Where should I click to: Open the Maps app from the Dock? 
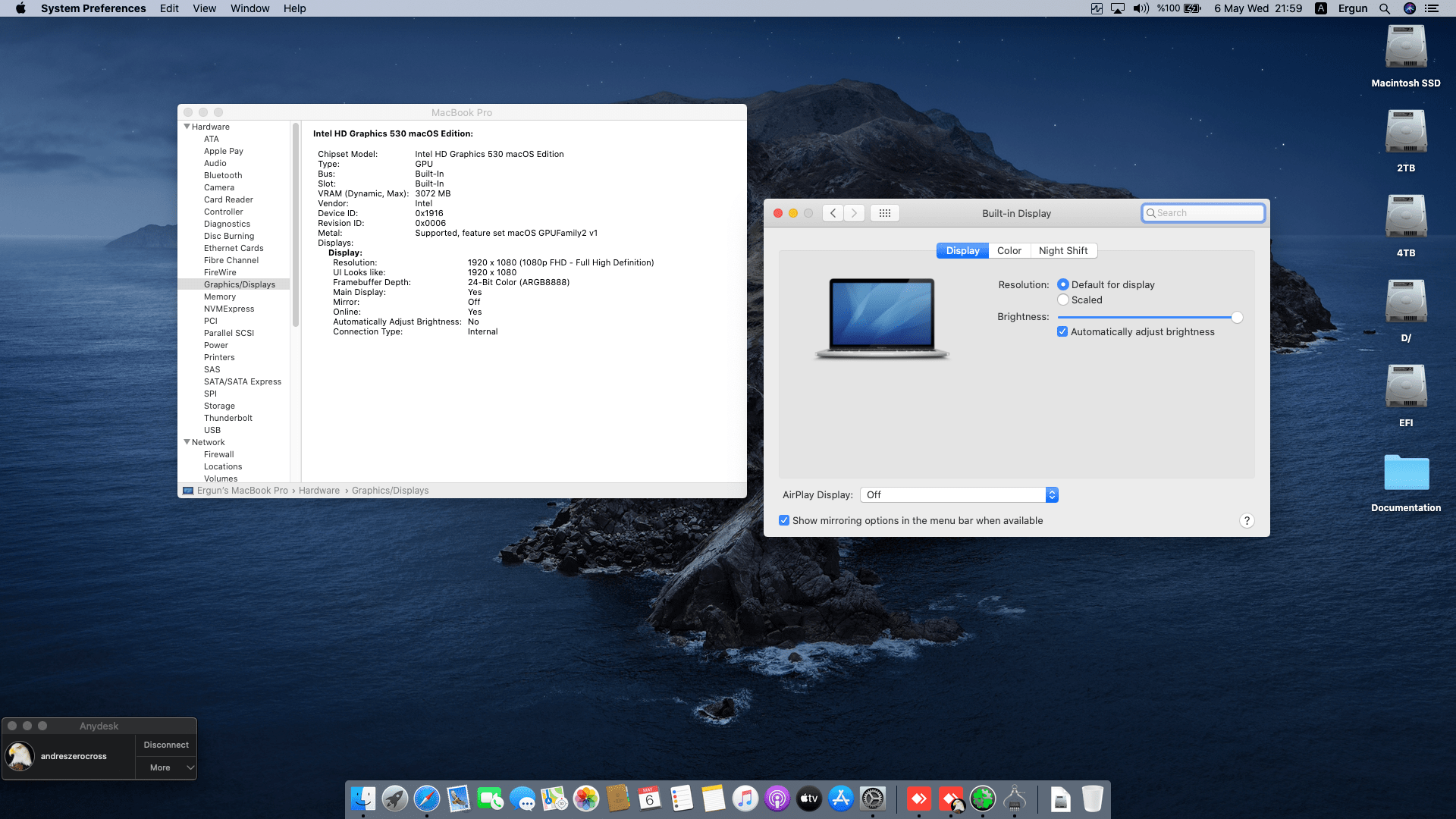pyautogui.click(x=554, y=799)
